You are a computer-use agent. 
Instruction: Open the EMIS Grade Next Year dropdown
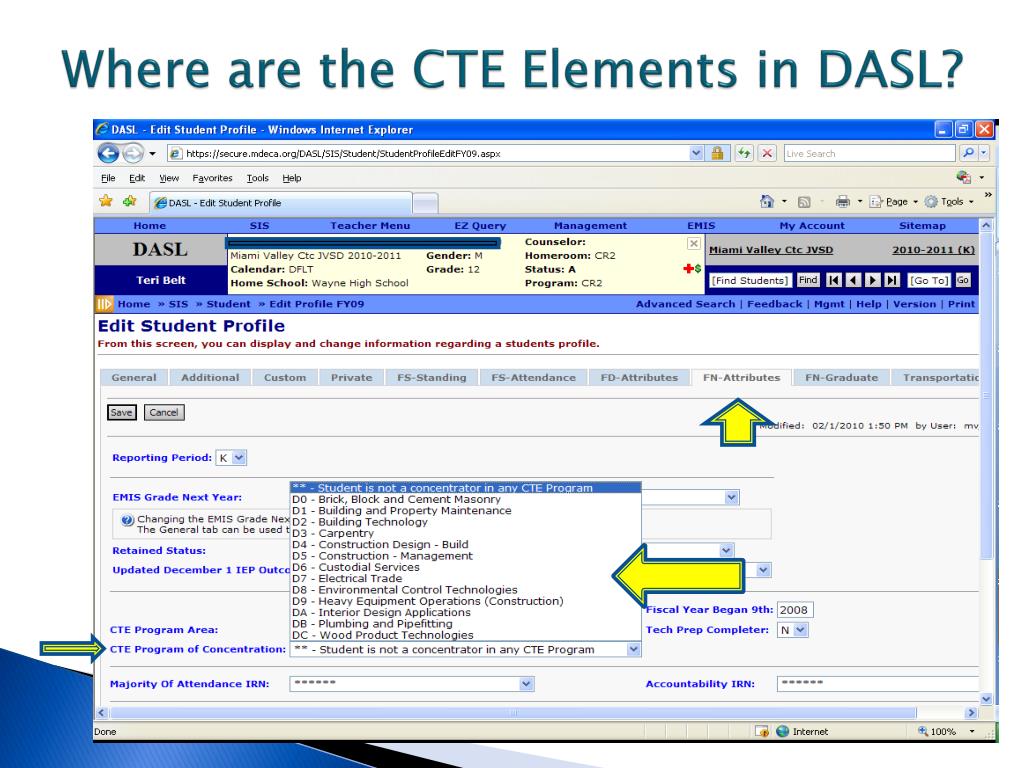(x=731, y=498)
